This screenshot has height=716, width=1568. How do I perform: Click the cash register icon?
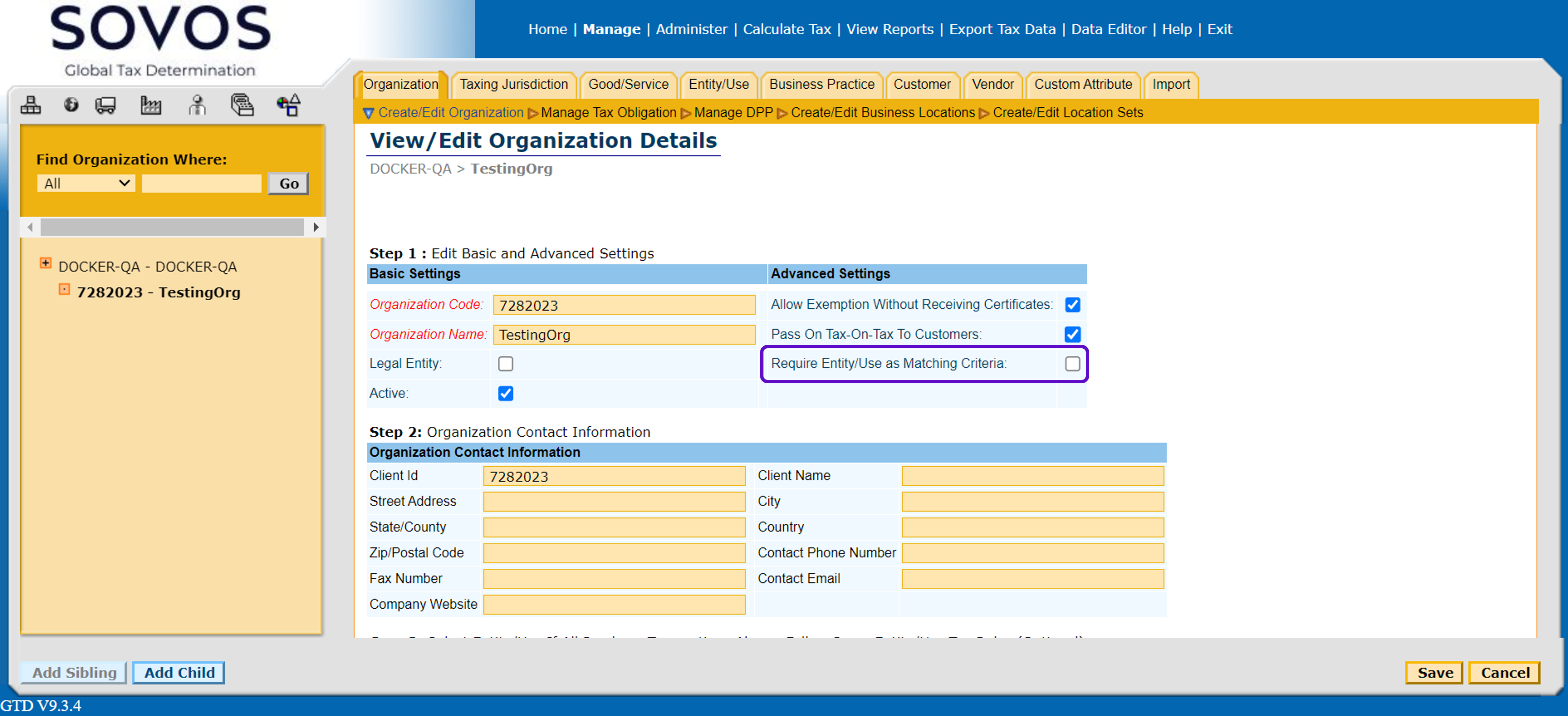(242, 105)
